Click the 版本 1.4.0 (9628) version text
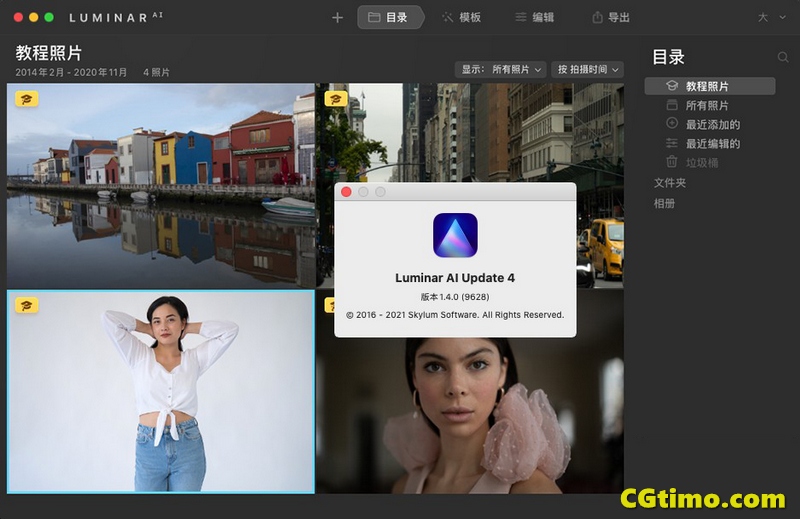 [x=455, y=297]
